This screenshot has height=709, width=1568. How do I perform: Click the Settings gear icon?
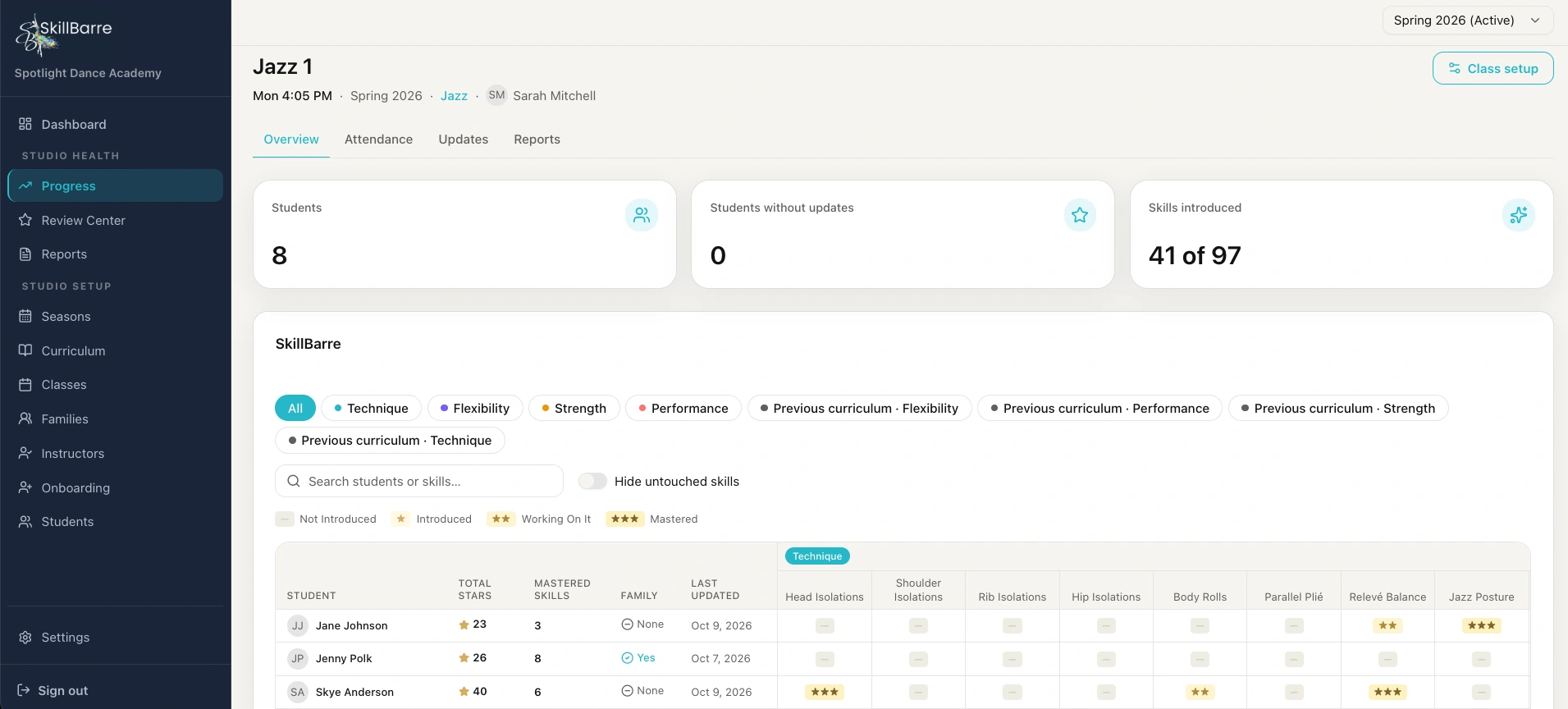click(x=25, y=638)
